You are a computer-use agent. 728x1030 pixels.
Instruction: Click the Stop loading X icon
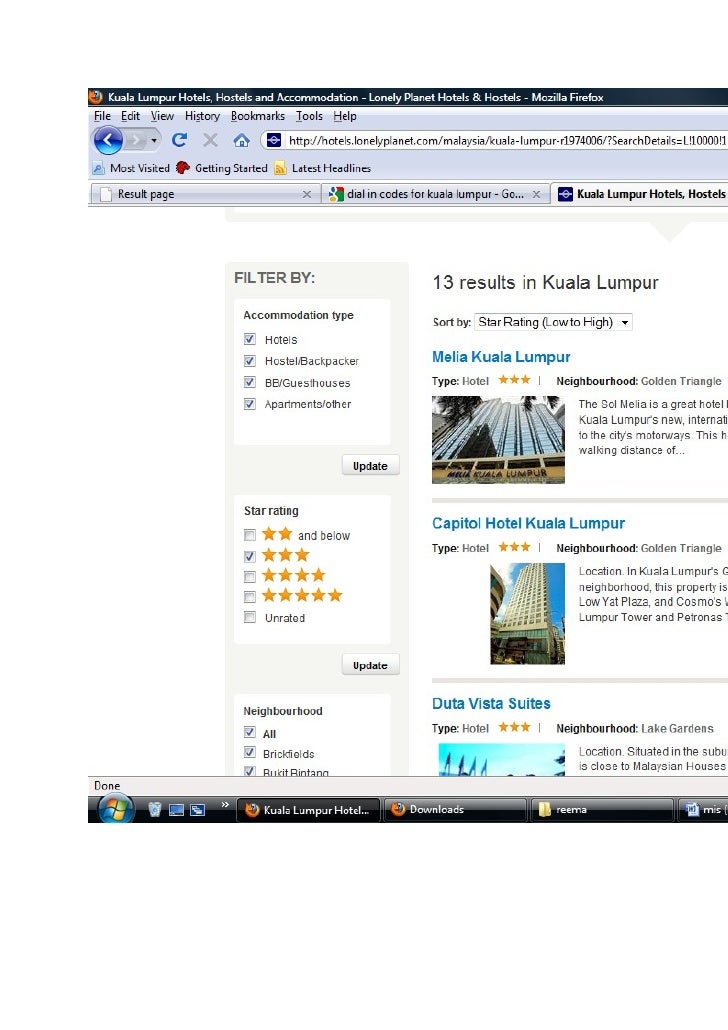tap(210, 140)
